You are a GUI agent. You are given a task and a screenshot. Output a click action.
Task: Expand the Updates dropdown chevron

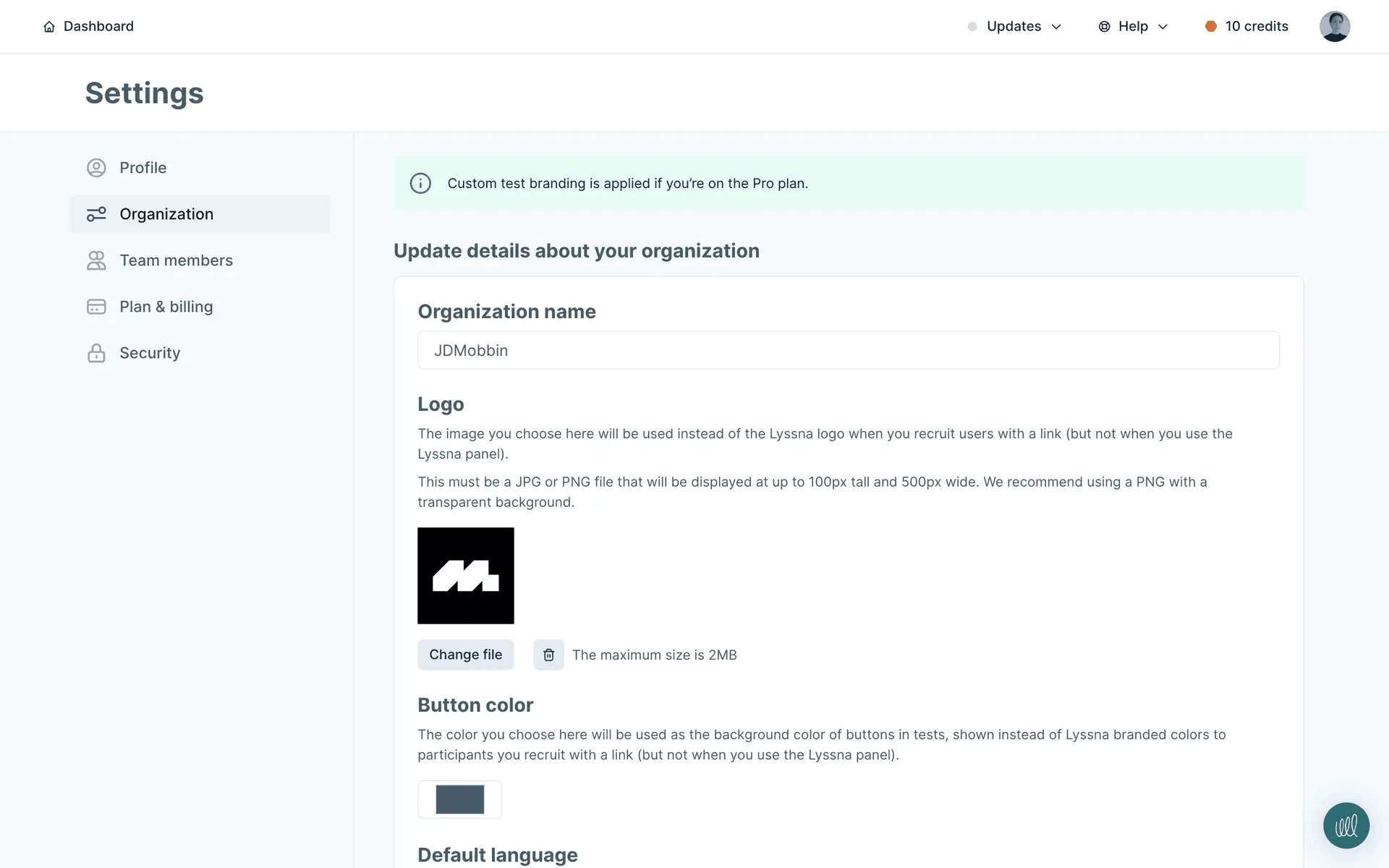(1056, 27)
